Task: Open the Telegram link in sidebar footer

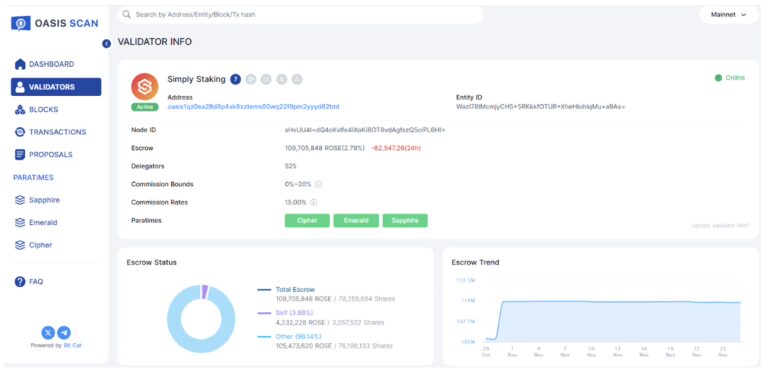Action: click(x=64, y=333)
